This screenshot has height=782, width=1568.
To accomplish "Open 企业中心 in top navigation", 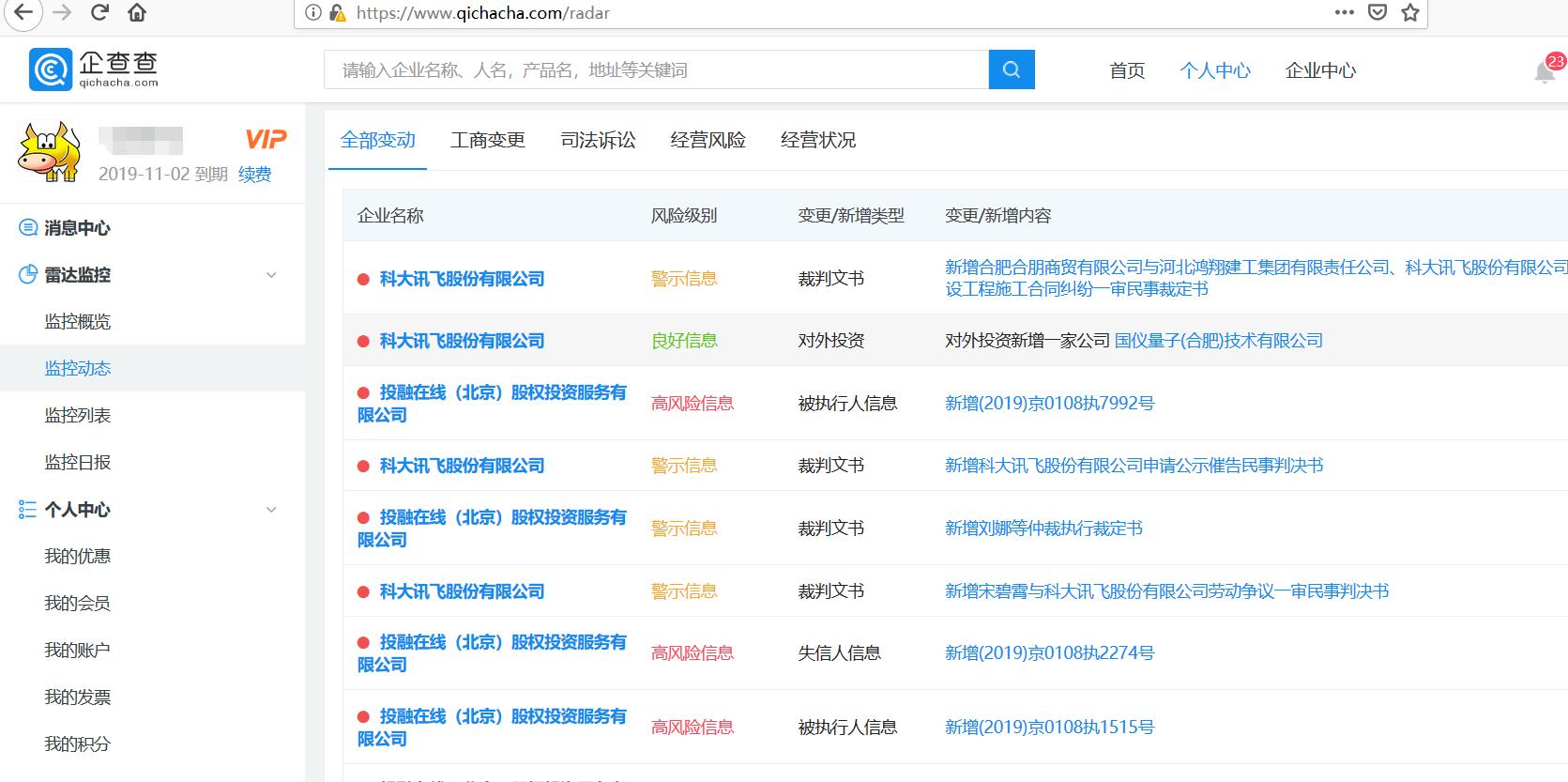I will tap(1320, 70).
